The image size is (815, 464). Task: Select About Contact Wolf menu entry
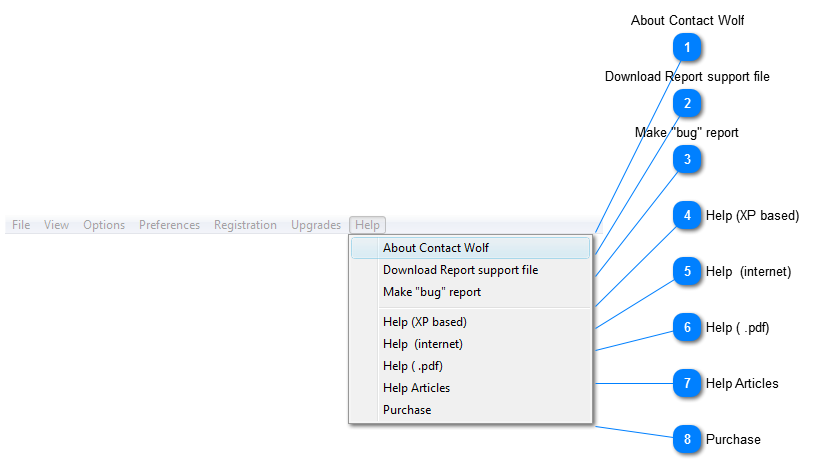coord(470,248)
